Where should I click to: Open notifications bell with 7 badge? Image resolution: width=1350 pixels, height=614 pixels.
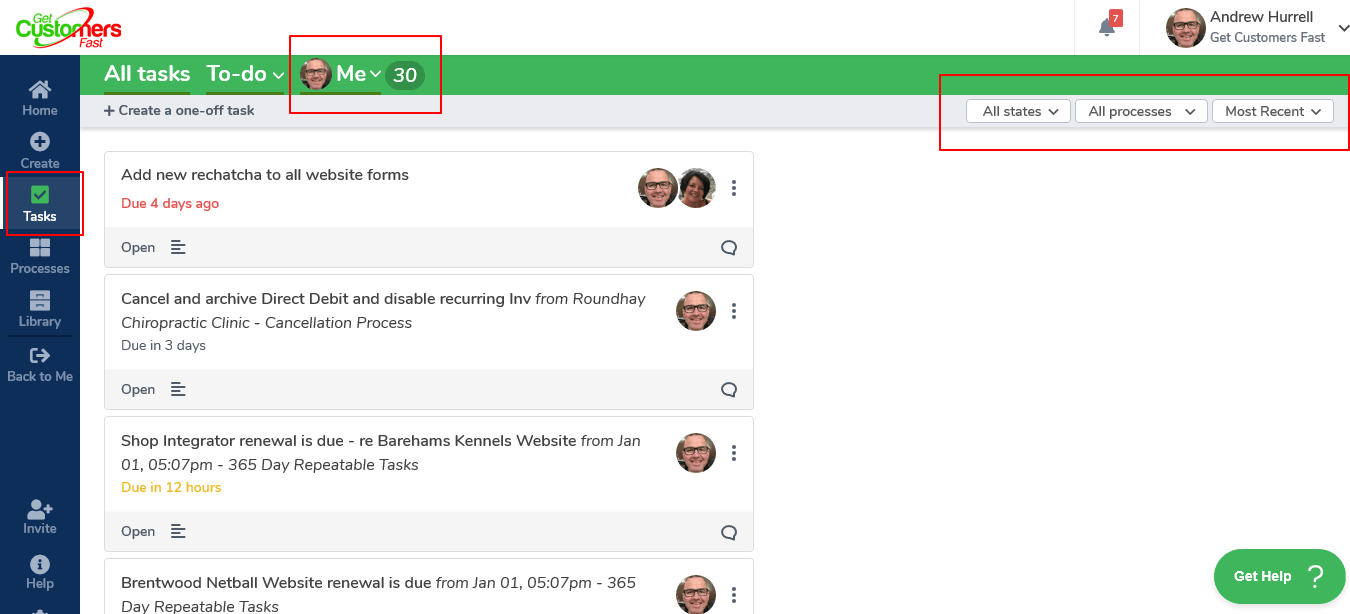tap(1108, 26)
